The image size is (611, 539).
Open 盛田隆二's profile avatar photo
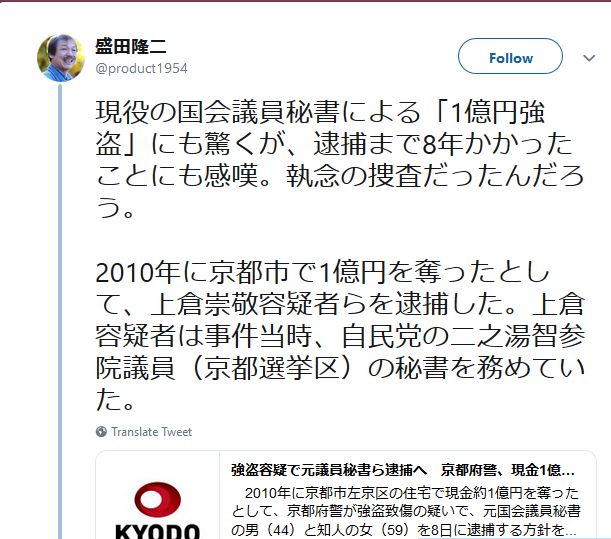click(60, 58)
